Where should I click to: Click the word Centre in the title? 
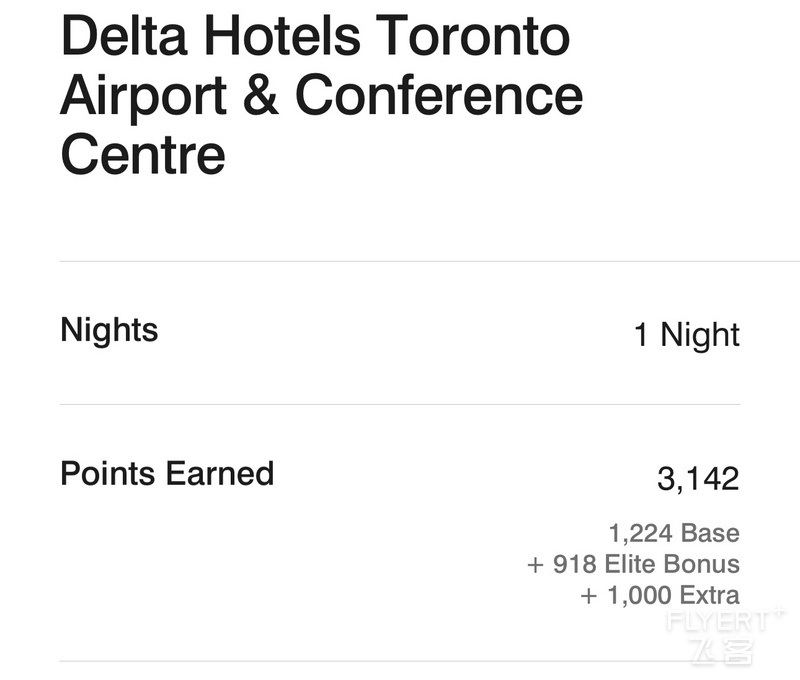coord(143,154)
